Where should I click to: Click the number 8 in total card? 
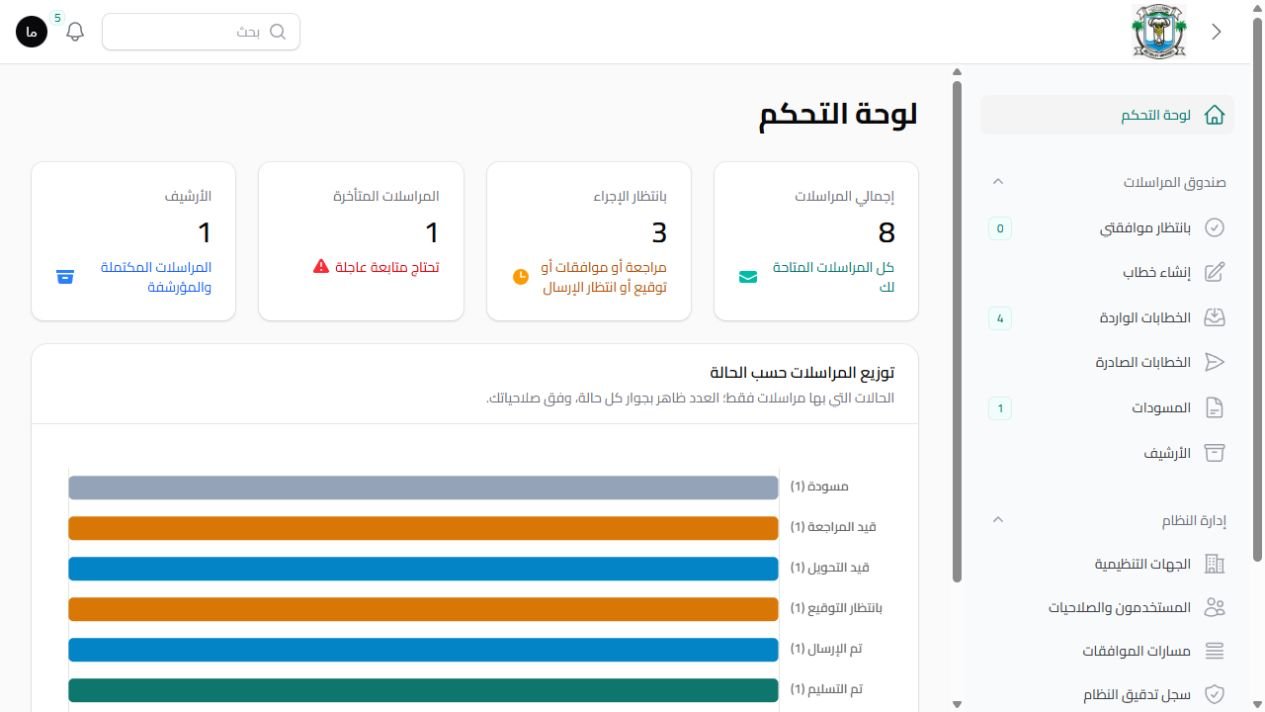(886, 233)
